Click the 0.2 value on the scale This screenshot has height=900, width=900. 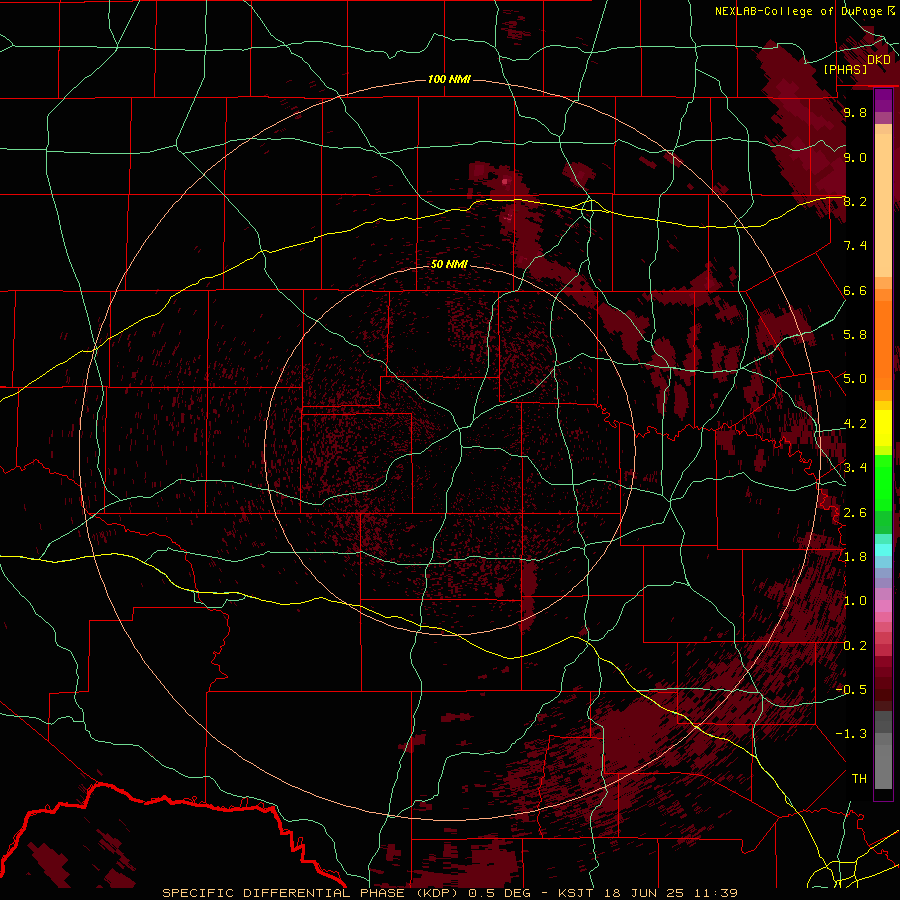pyautogui.click(x=855, y=646)
